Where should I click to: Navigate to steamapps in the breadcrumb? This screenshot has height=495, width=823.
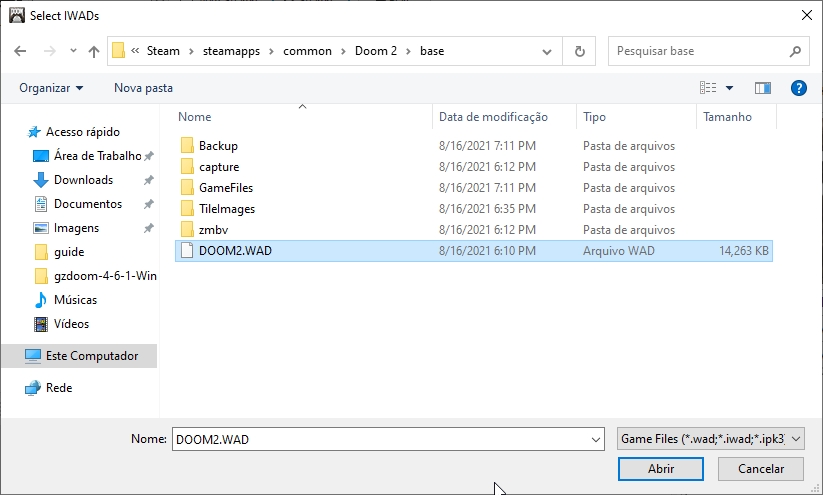tap(231, 51)
